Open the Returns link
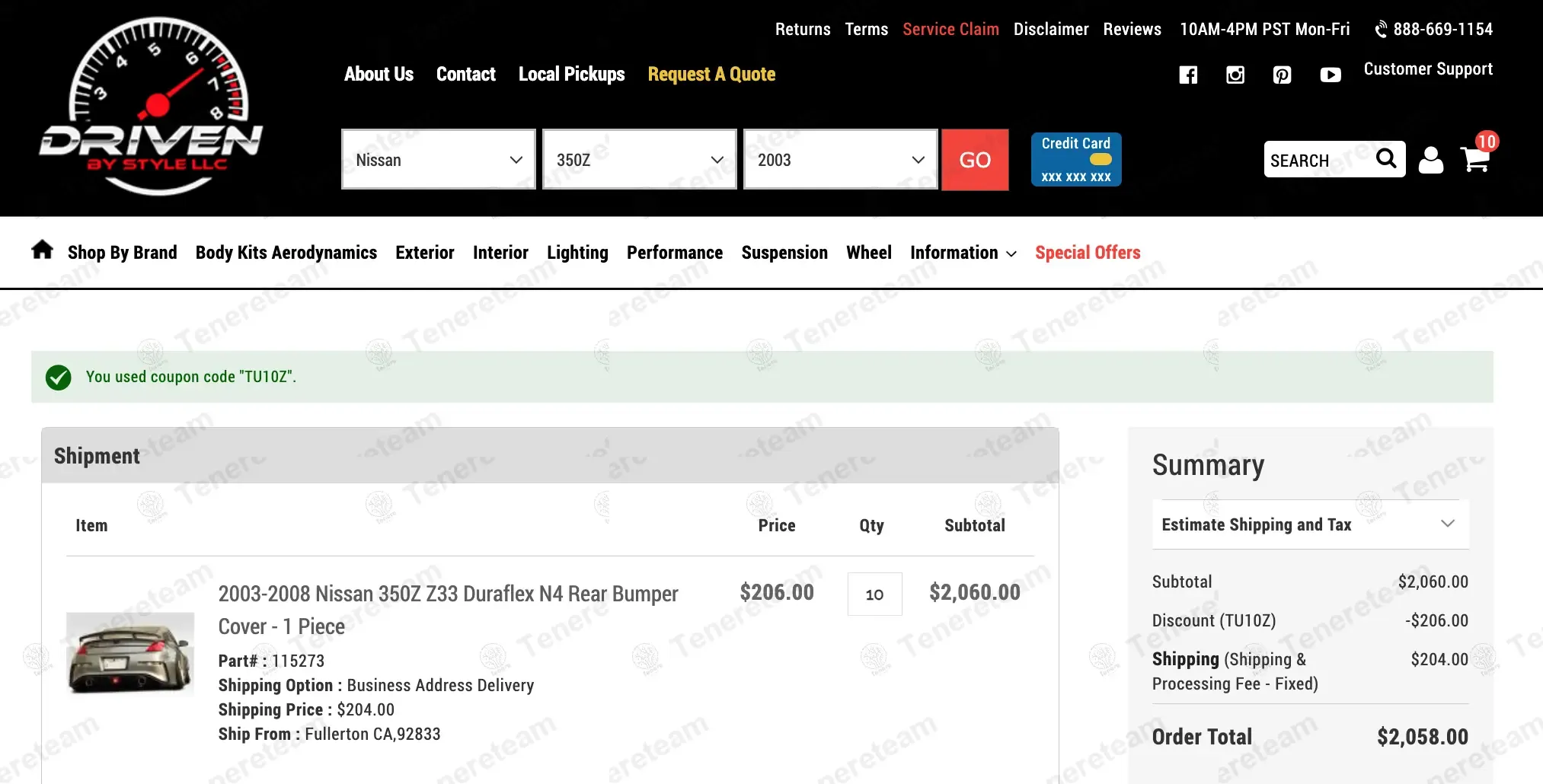1543x784 pixels. [803, 30]
